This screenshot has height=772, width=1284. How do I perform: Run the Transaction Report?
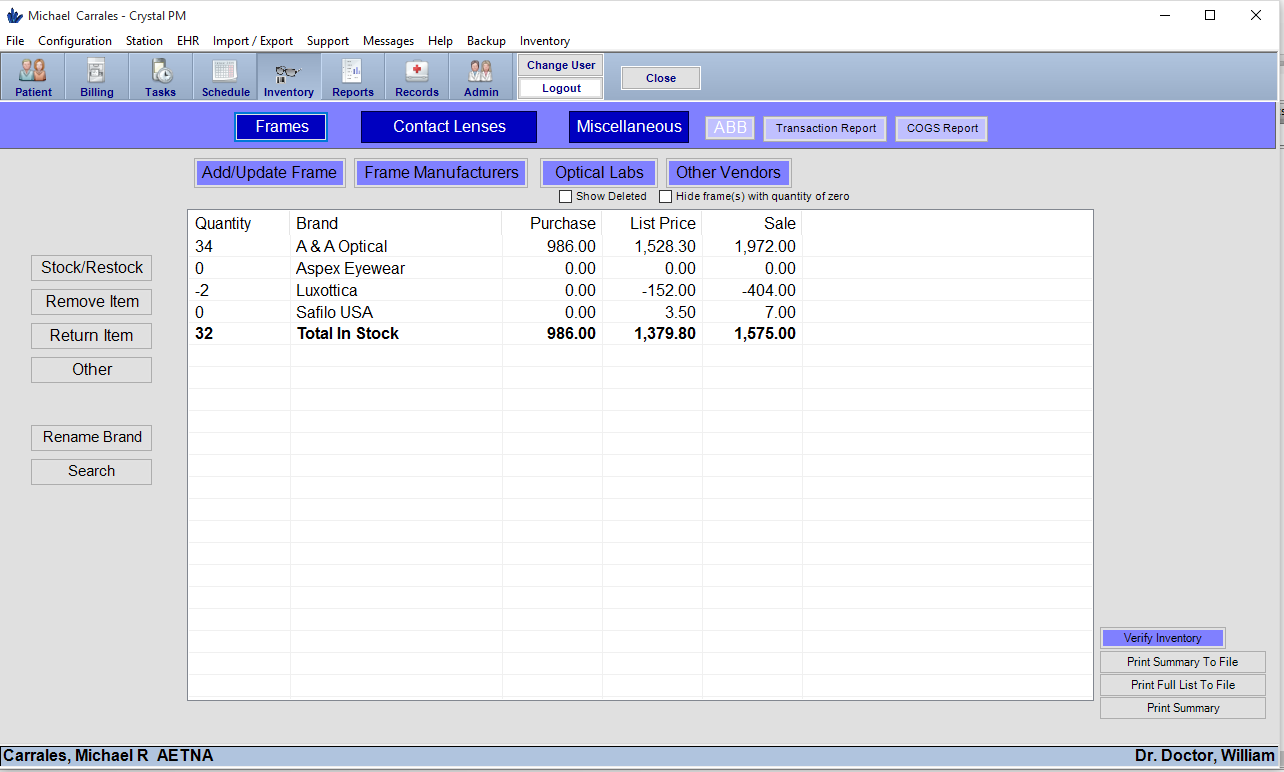(824, 128)
